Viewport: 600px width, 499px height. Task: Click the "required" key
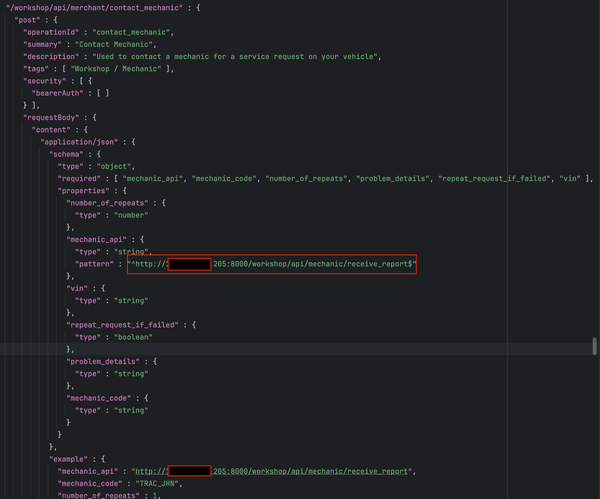(x=79, y=179)
